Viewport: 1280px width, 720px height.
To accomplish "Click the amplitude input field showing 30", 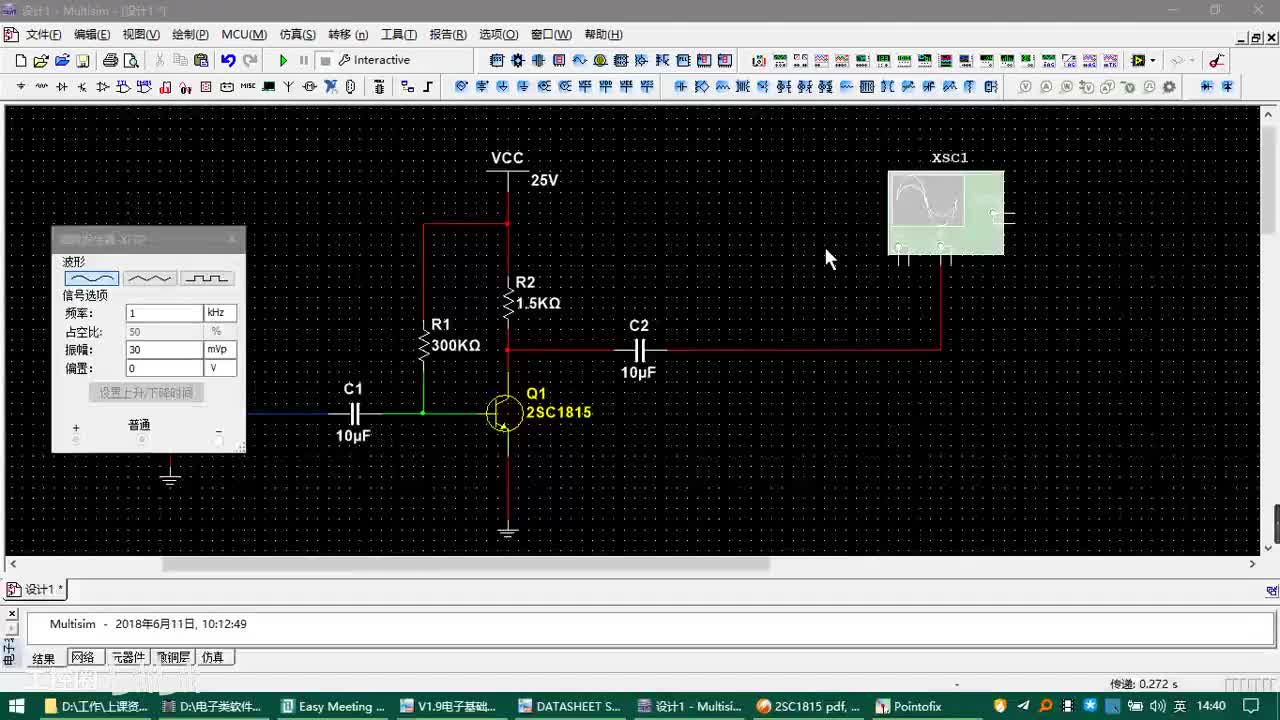I will click(x=164, y=350).
